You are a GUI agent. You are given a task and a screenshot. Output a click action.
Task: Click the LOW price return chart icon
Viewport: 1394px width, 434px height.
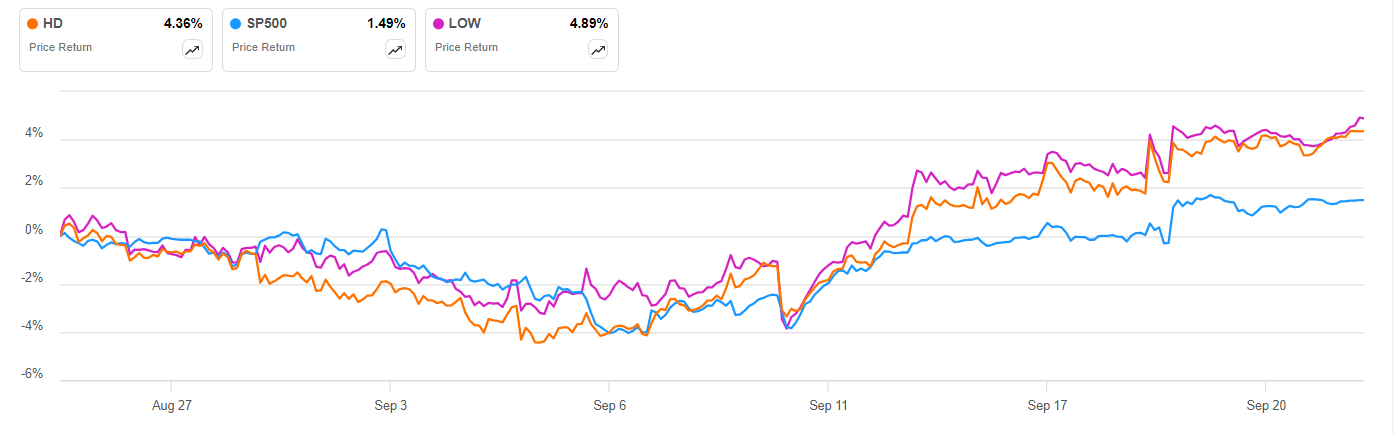pos(598,50)
